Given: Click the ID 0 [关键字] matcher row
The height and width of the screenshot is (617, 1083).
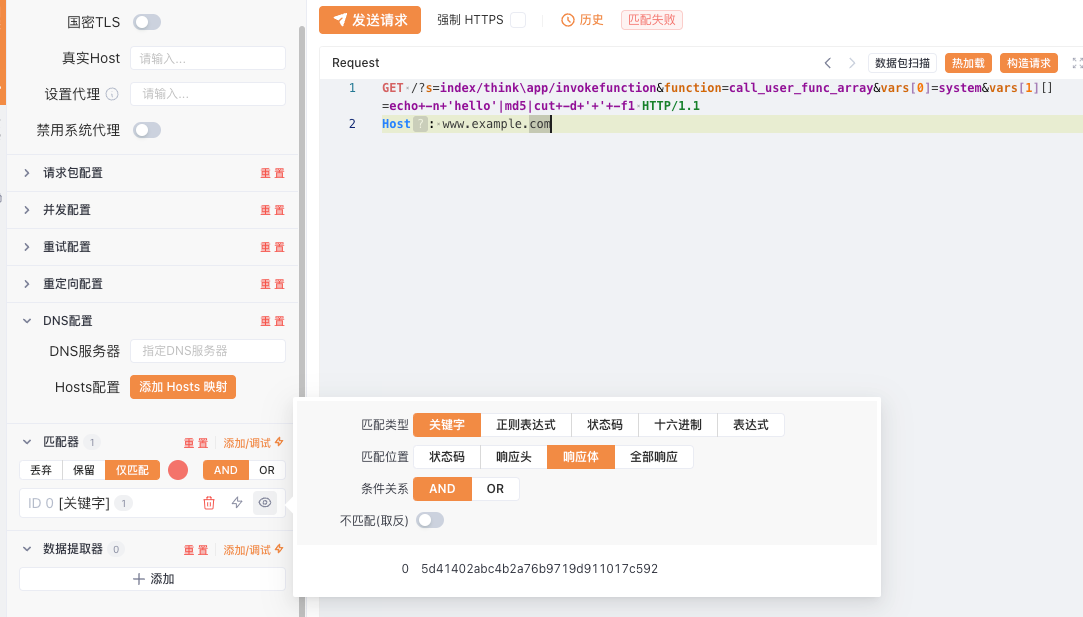Looking at the screenshot, I should (152, 503).
